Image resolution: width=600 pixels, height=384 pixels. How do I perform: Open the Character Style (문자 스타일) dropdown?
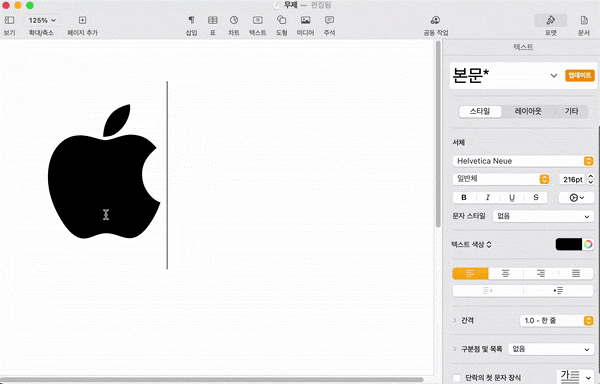point(543,216)
